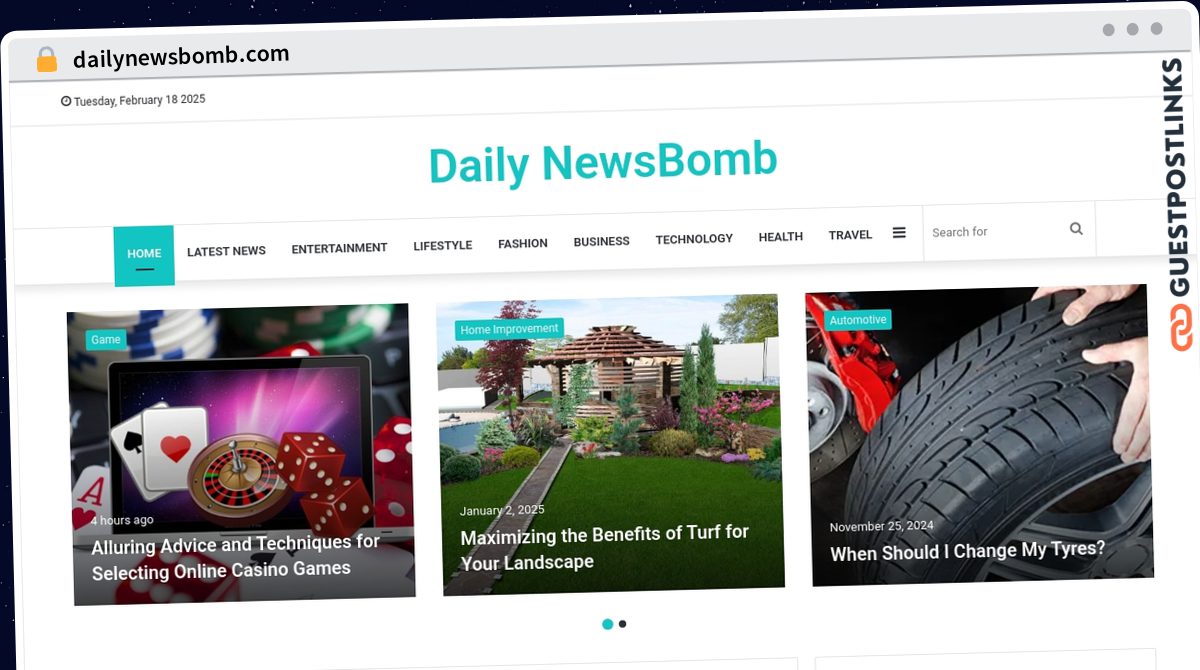Click the search magnifier icon

click(x=1076, y=229)
